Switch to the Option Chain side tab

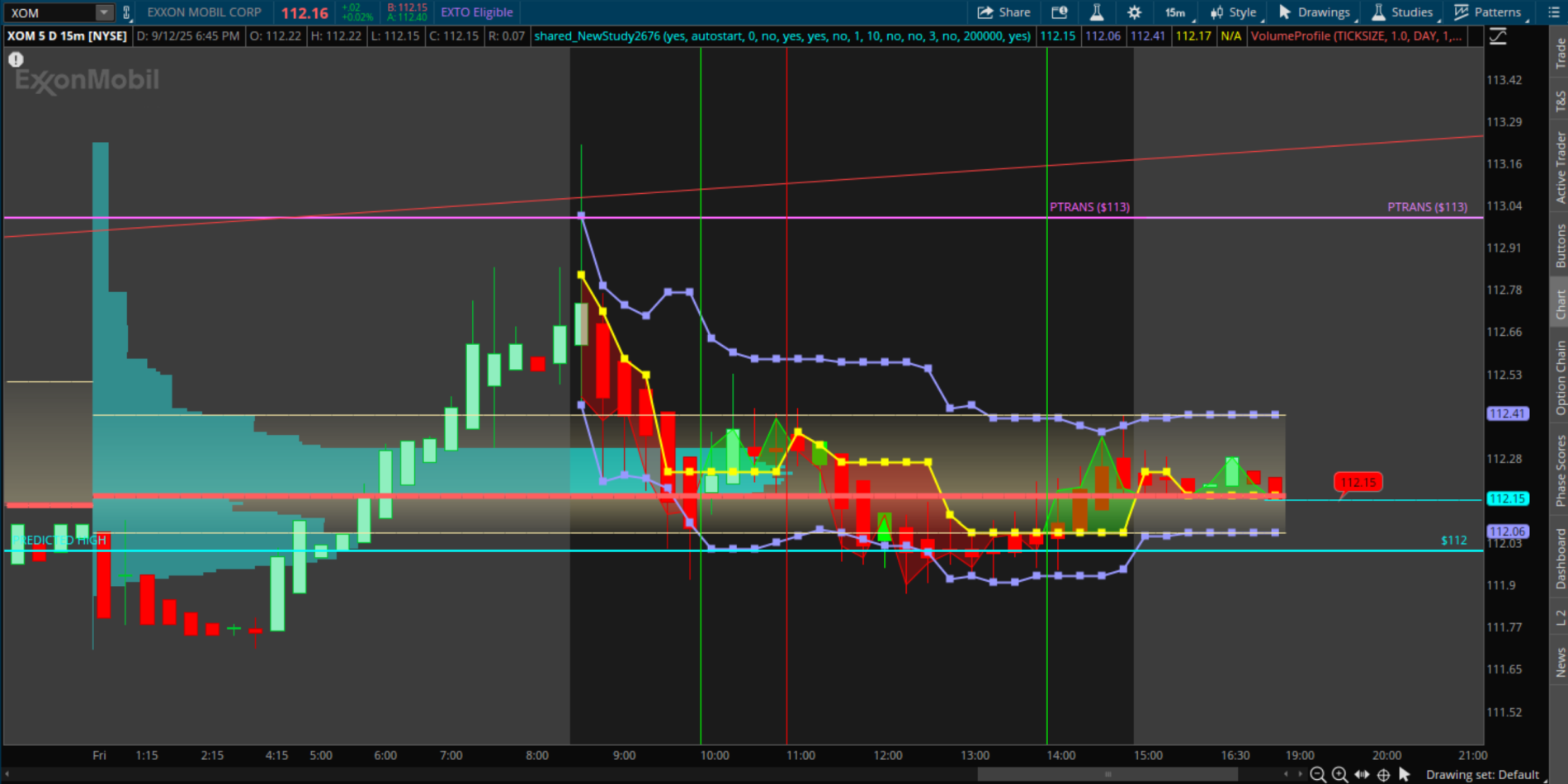(x=1560, y=378)
